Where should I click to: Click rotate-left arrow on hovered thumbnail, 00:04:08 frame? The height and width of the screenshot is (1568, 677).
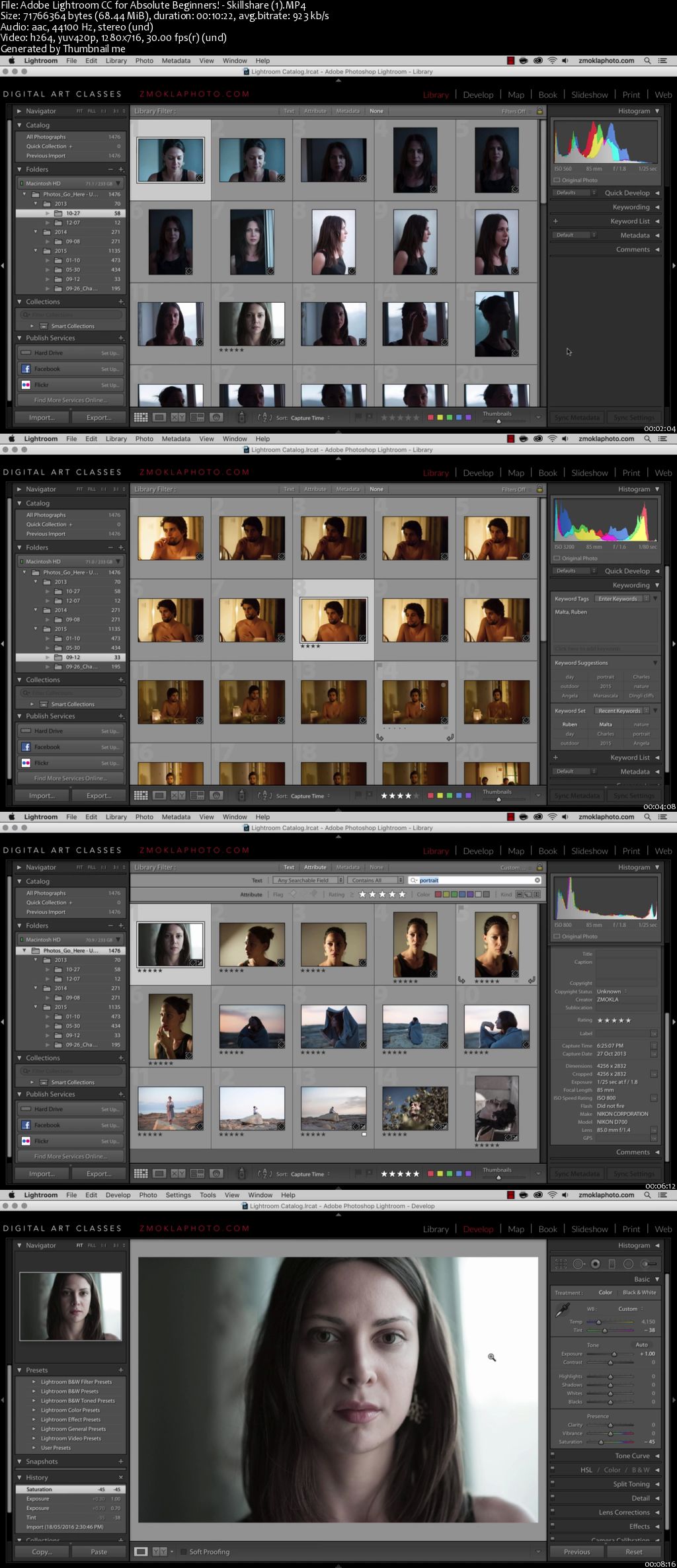click(380, 737)
